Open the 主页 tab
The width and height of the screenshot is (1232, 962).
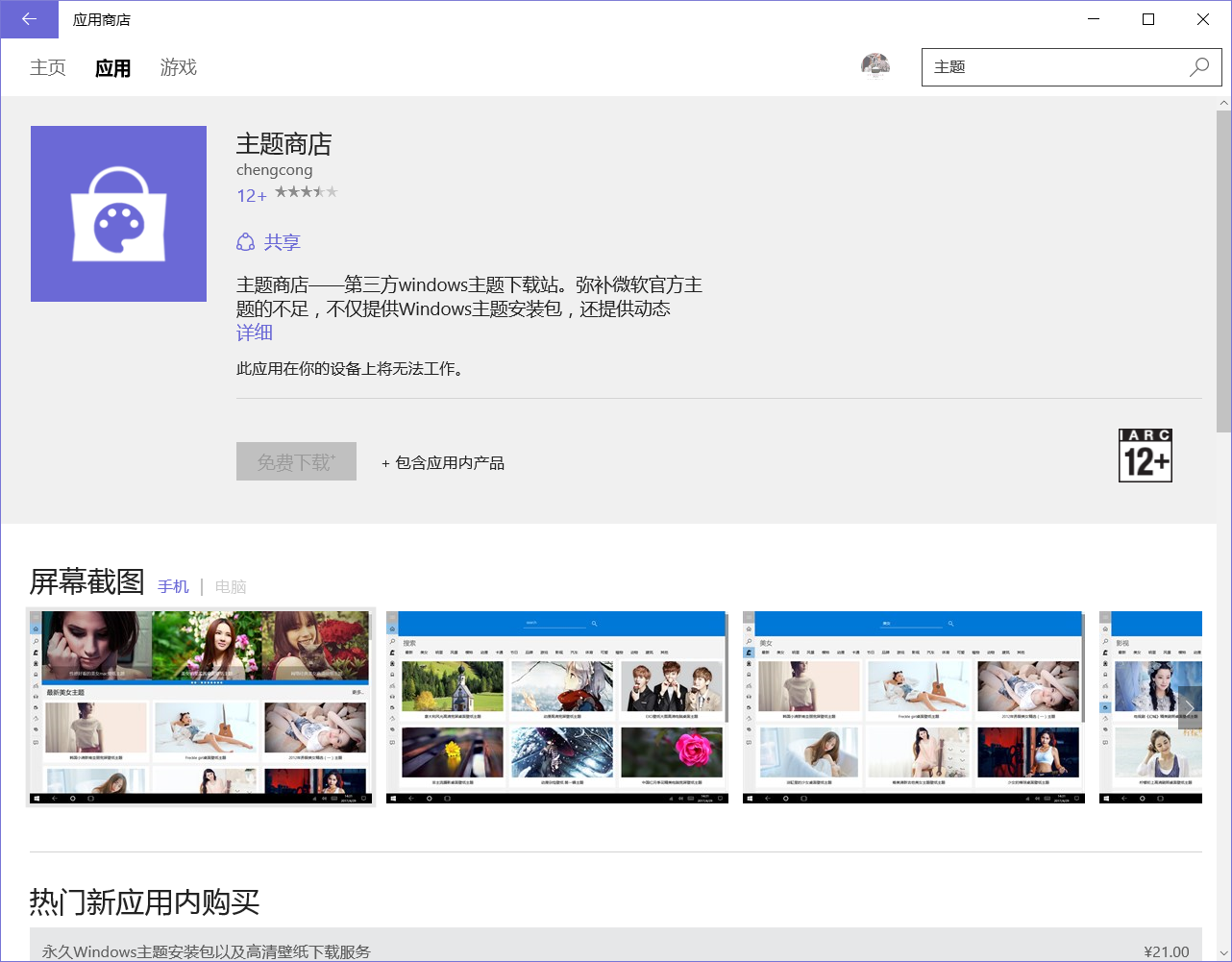click(48, 67)
